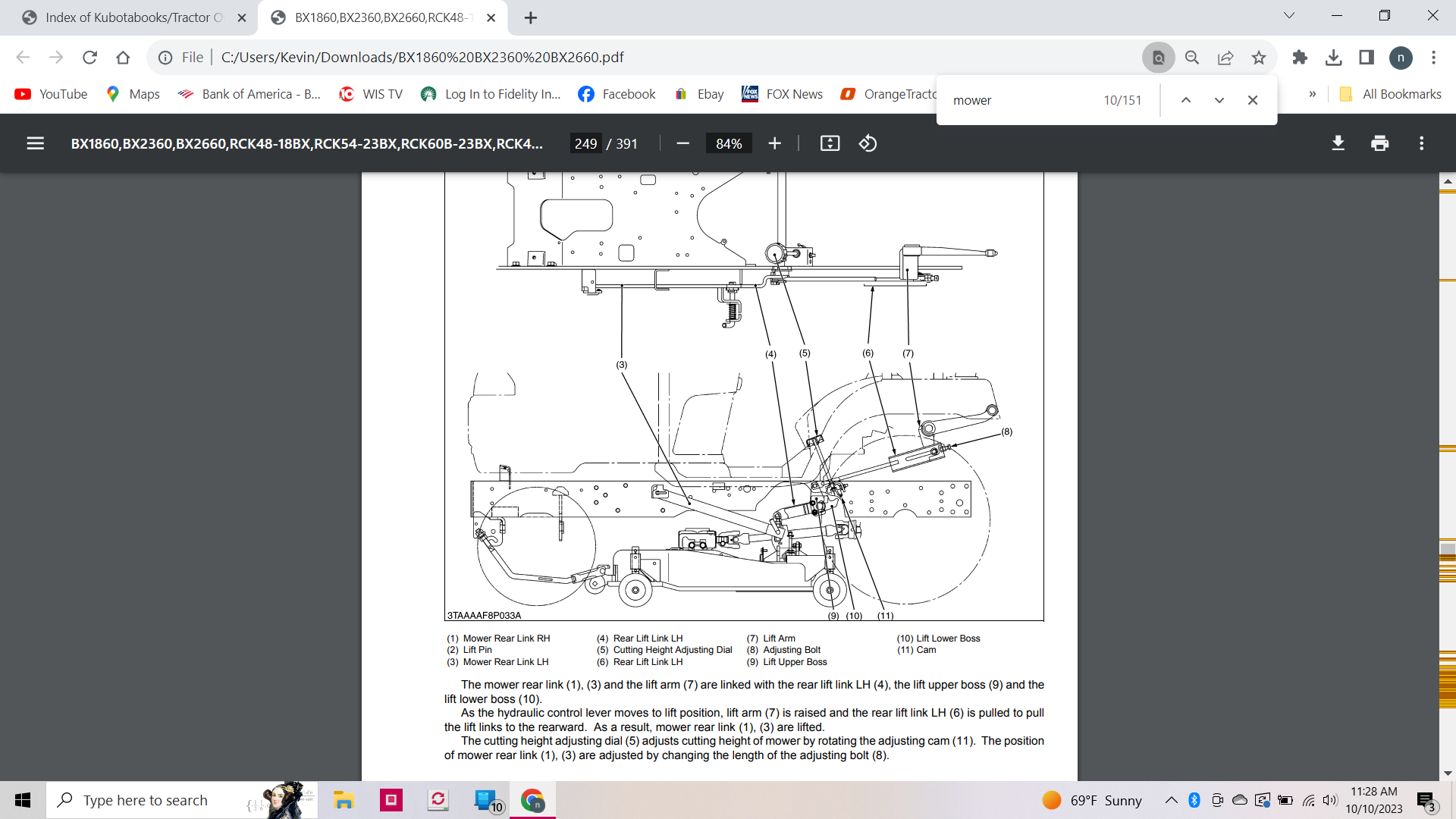Screen dimensions: 1456x819
Task: Open Chrome from taskbar
Action: click(532, 800)
